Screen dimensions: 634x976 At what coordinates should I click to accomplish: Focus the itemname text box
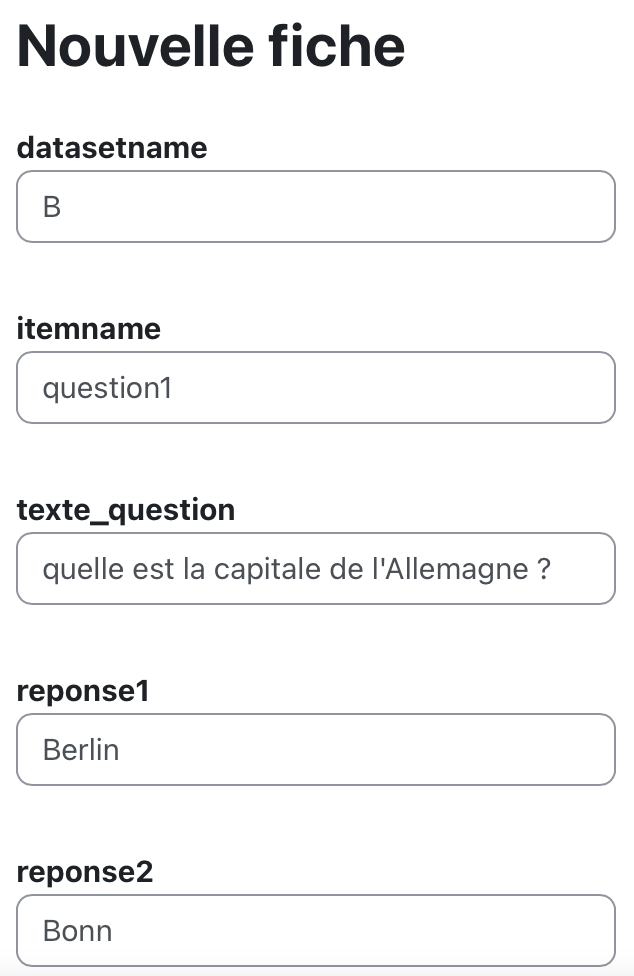click(x=315, y=388)
